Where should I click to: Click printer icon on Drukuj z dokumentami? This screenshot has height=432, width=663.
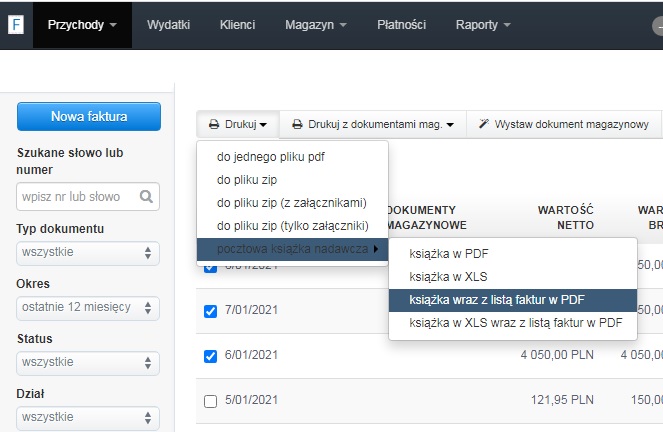297,125
